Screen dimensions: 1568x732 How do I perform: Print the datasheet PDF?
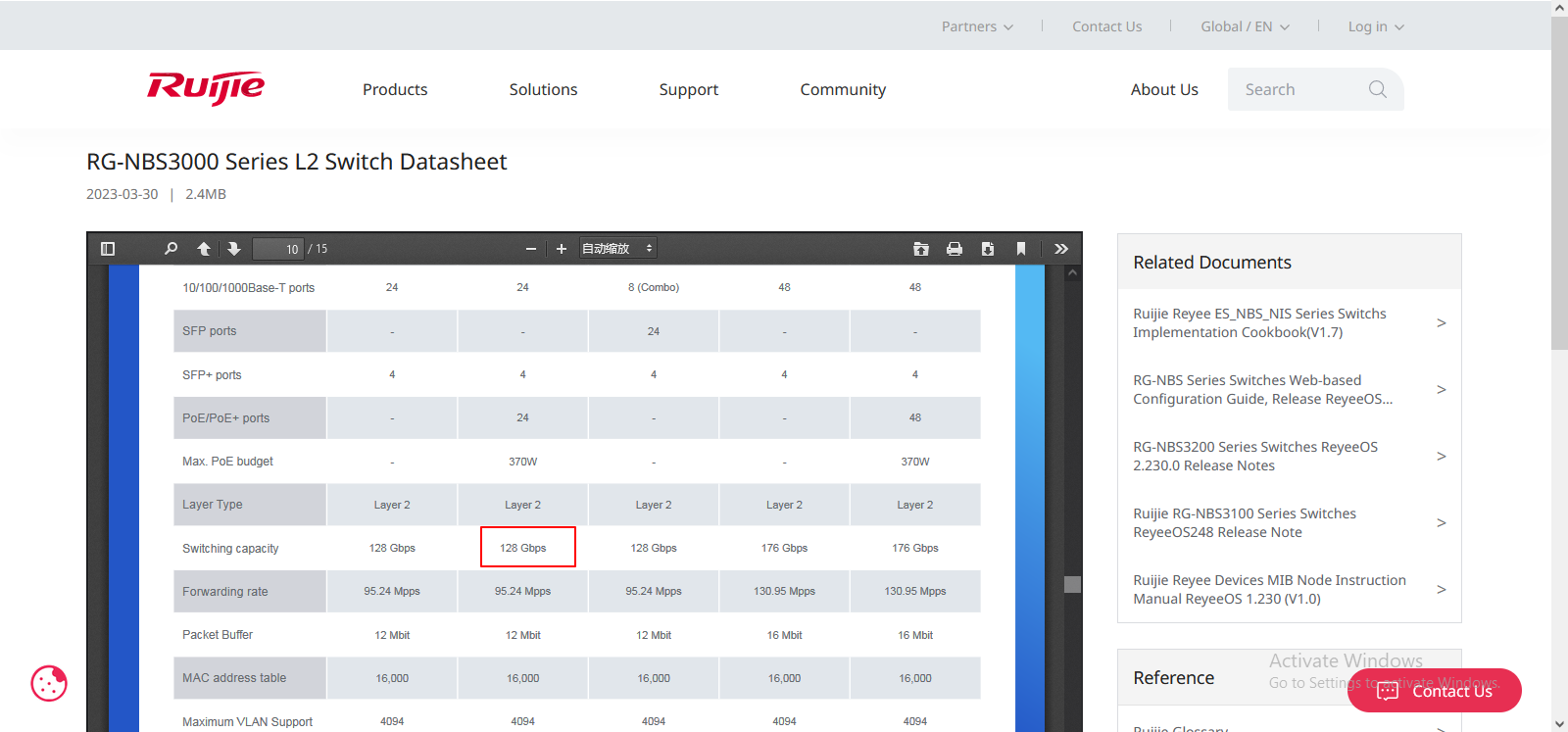click(x=955, y=249)
